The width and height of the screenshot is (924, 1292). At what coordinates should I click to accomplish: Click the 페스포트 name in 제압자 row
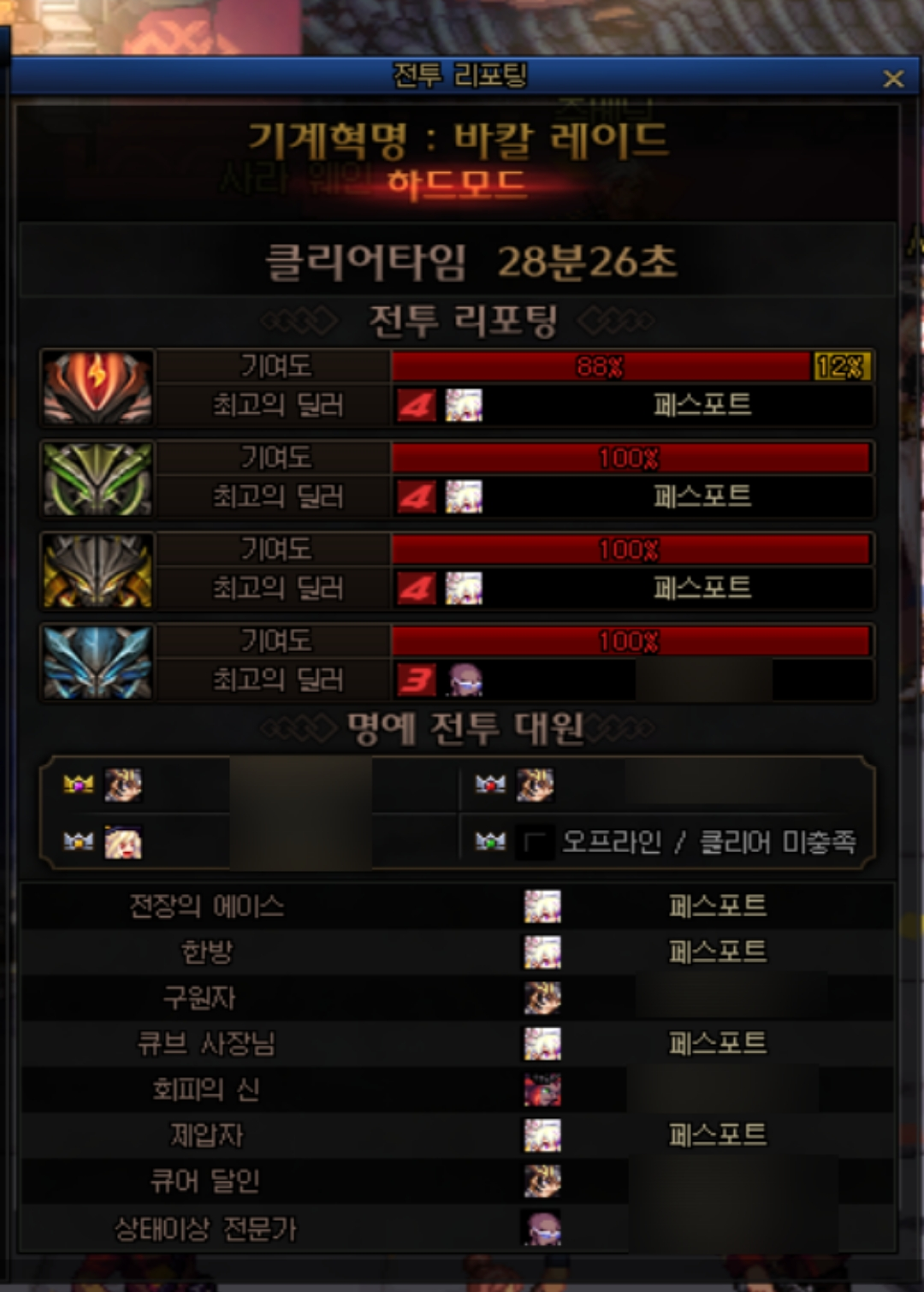pos(718,1135)
